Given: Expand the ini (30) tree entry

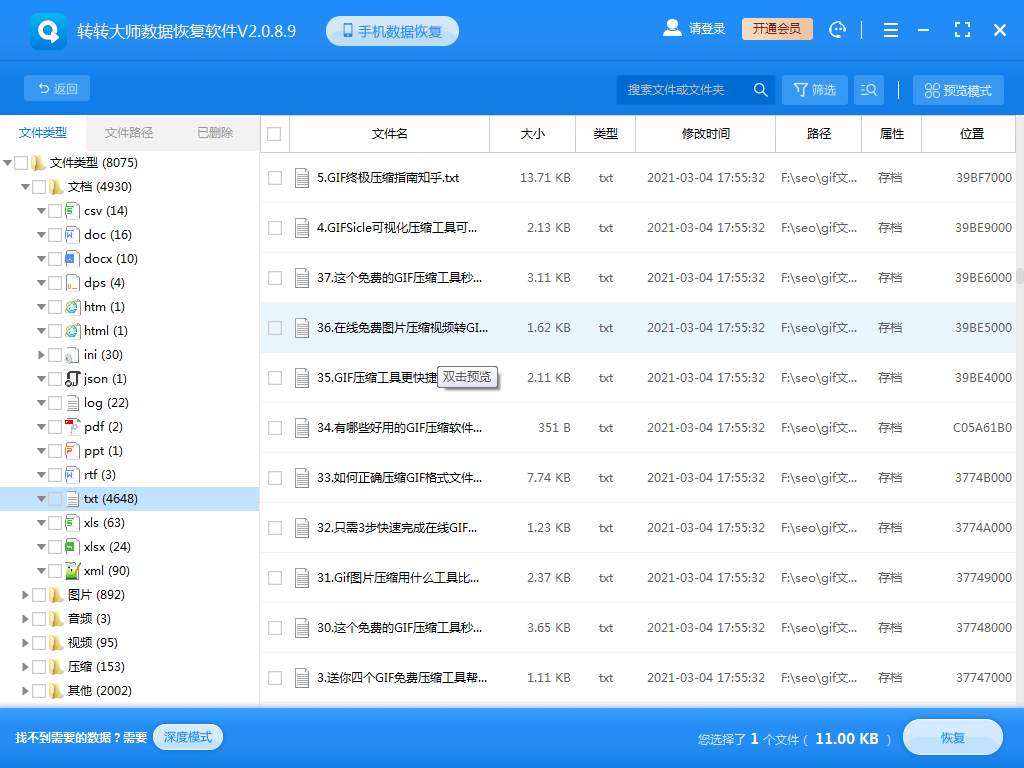Looking at the screenshot, I should [43, 354].
